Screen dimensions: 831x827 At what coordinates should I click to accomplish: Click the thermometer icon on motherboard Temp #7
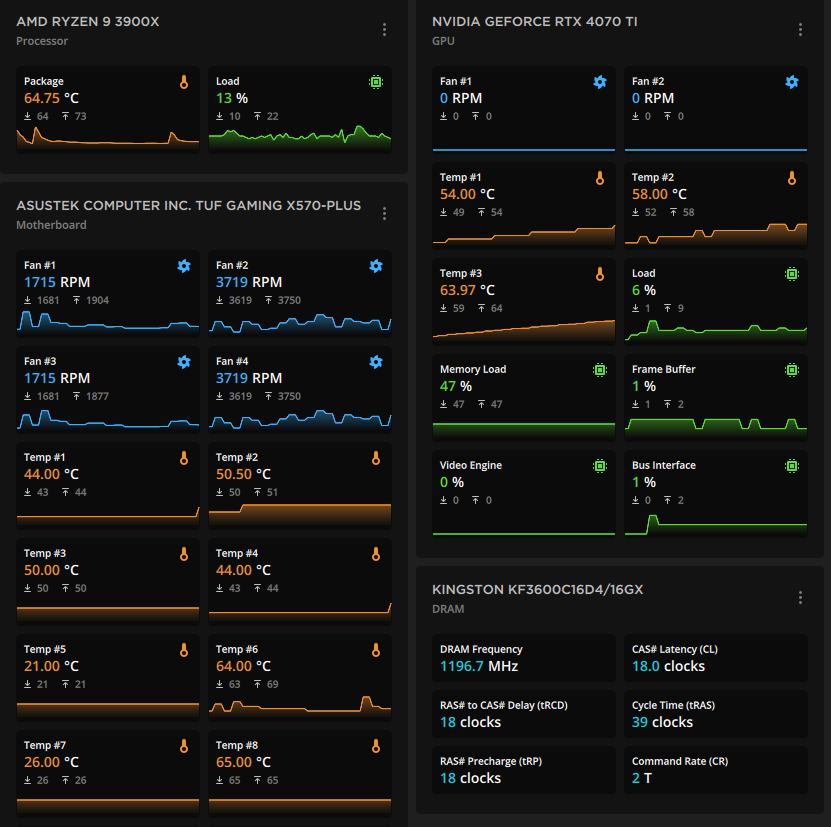(x=184, y=746)
